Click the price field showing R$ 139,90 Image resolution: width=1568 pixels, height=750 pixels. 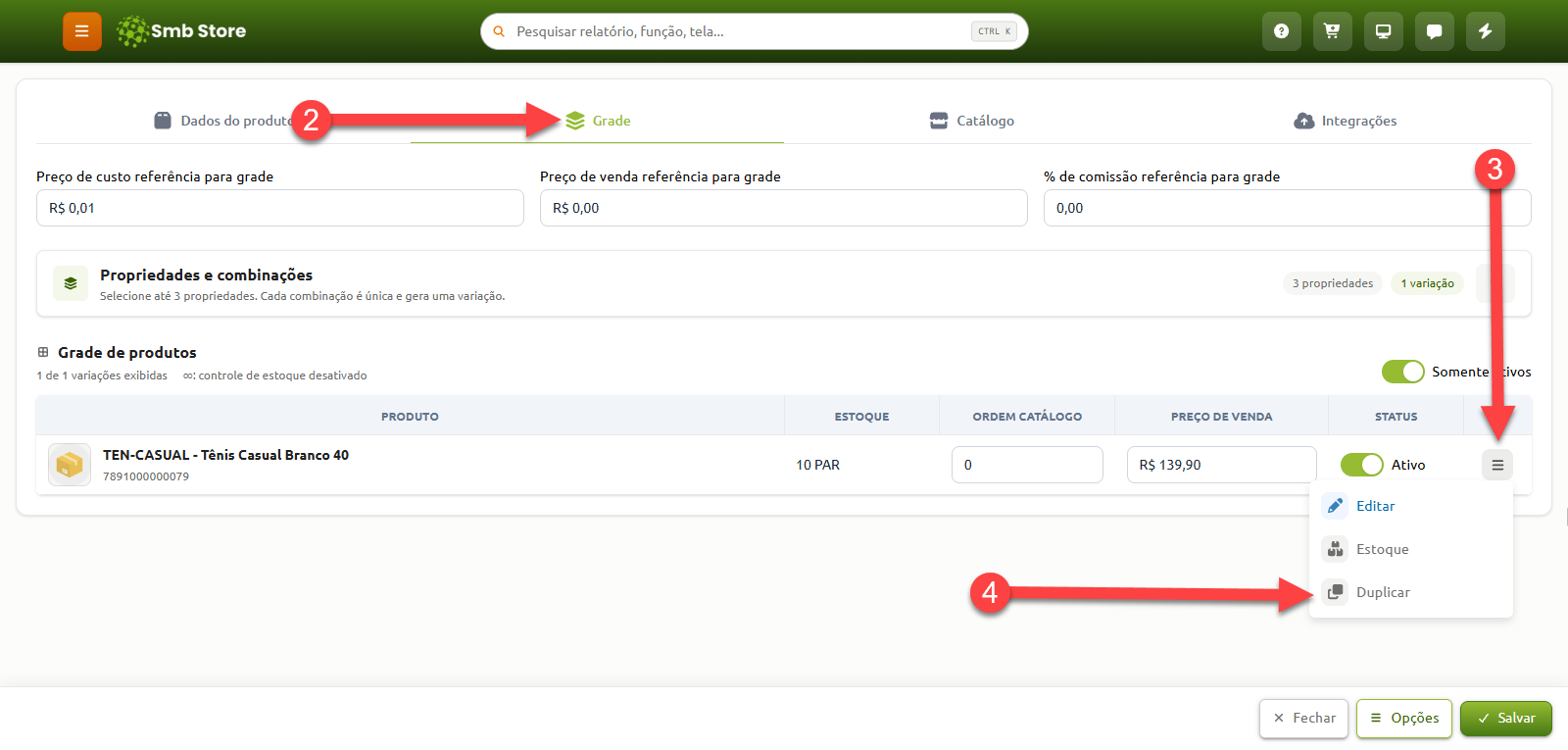(1221, 465)
